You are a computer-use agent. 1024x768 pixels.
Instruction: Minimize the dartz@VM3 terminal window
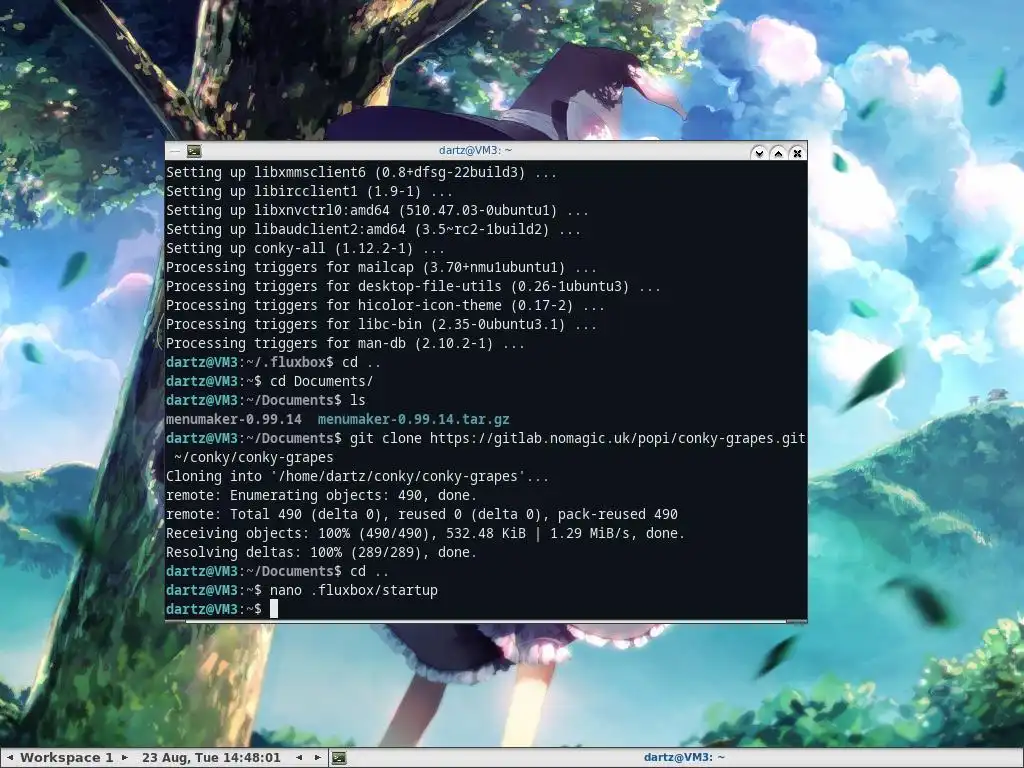[759, 153]
